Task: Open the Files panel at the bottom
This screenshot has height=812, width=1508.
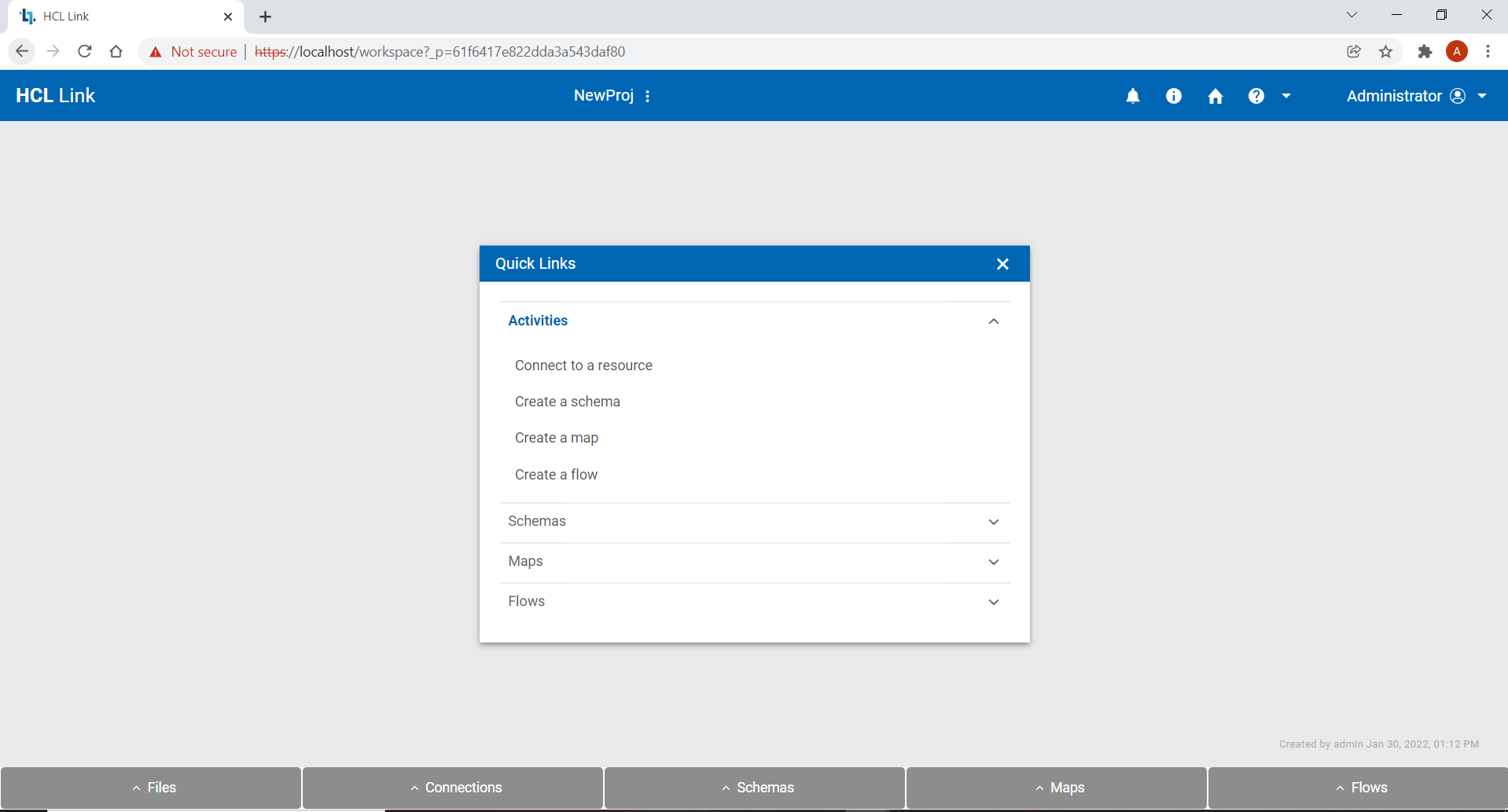Action: (x=150, y=787)
